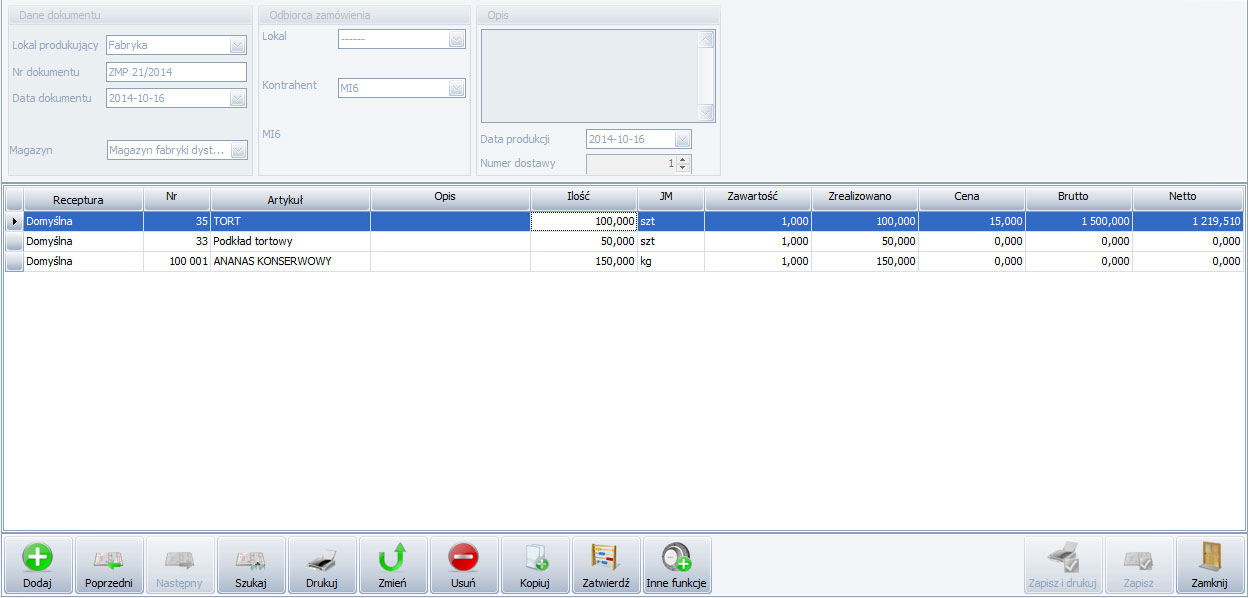Open the Data dokumentu date picker

(238, 98)
